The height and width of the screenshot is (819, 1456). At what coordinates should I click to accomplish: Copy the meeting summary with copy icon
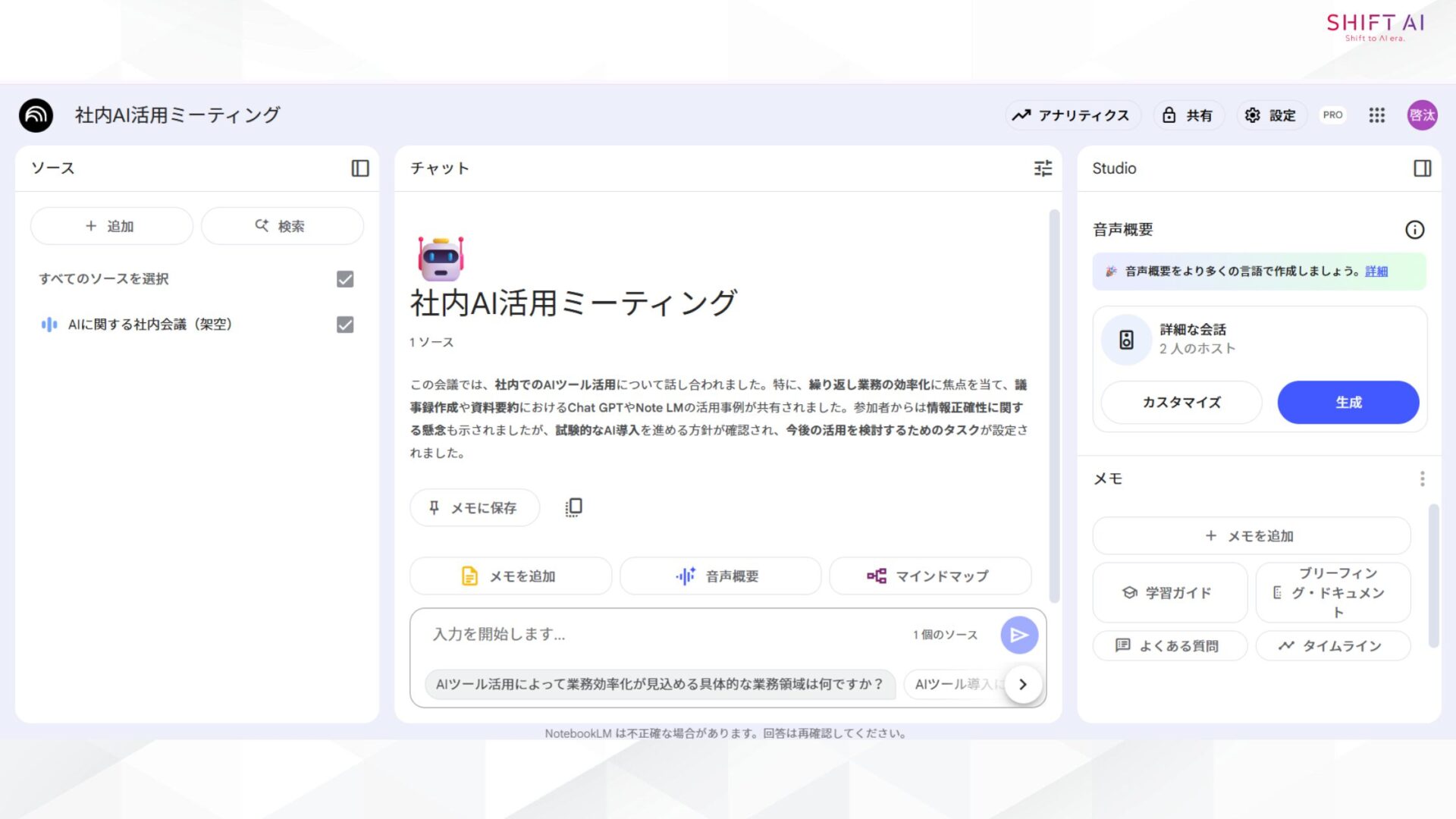(573, 507)
